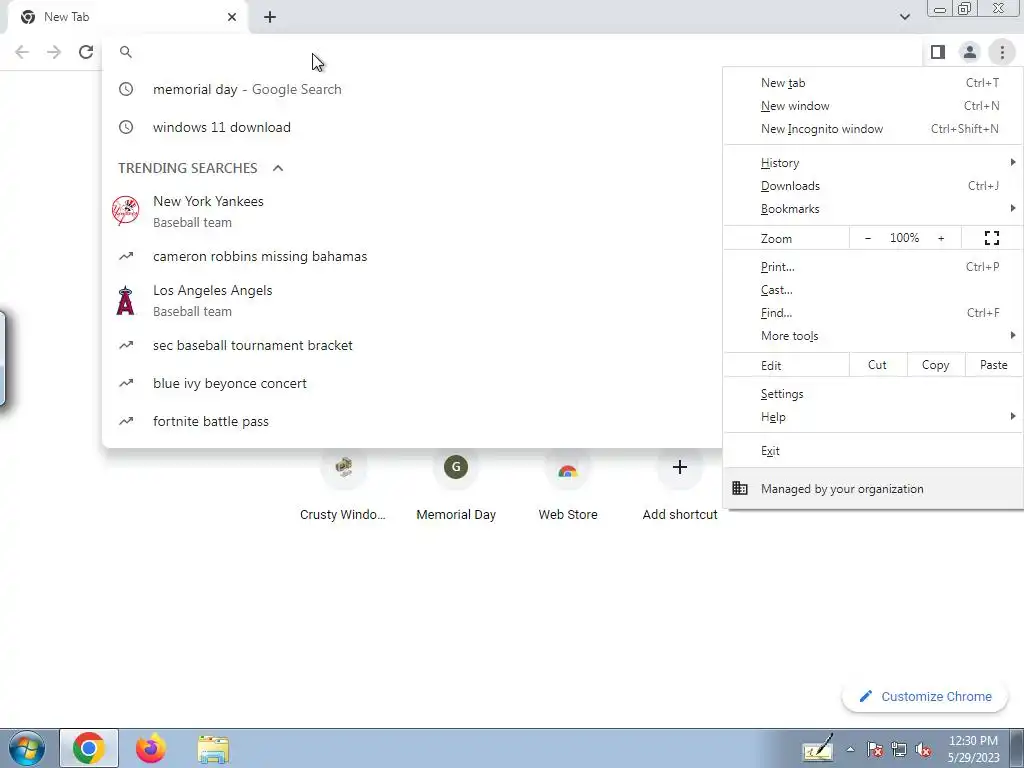Click Exit in the Chrome menu

coord(873,451)
